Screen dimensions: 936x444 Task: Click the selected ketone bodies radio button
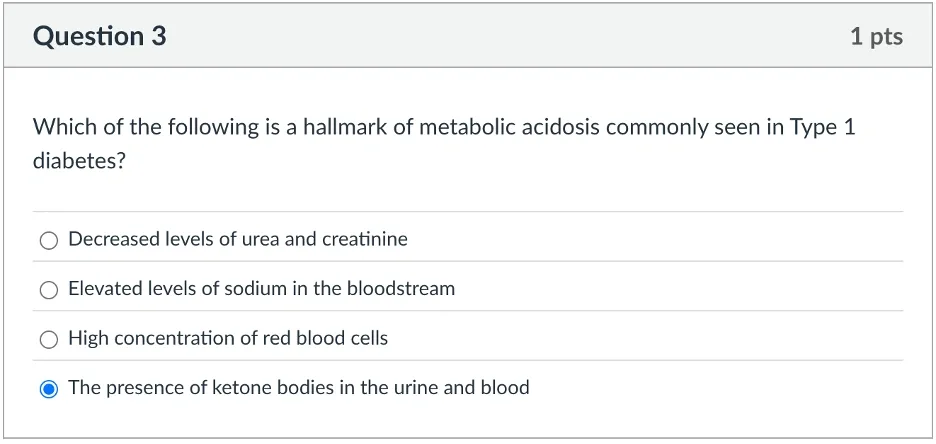49,389
